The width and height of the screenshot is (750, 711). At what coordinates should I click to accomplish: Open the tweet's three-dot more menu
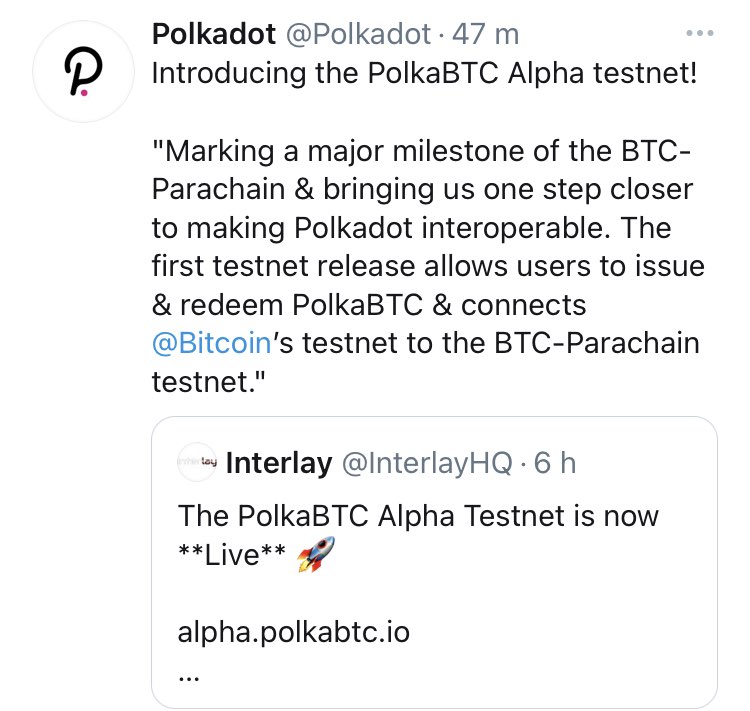pos(700,33)
